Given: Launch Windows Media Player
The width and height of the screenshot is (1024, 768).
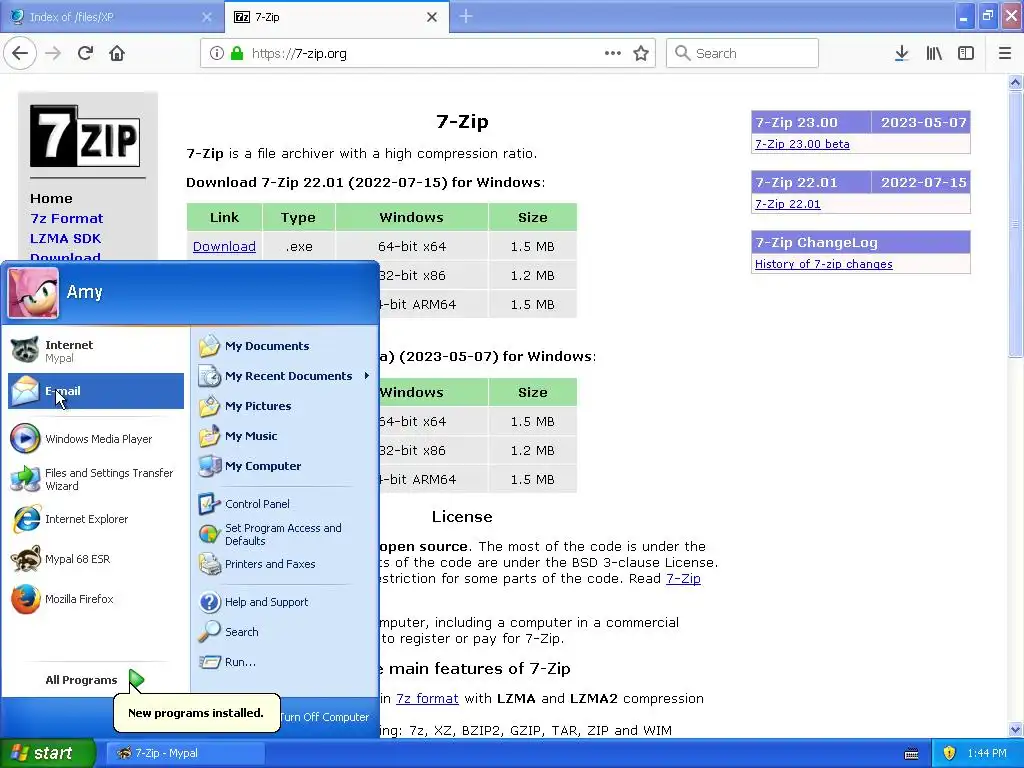Looking at the screenshot, I should click(x=96, y=439).
